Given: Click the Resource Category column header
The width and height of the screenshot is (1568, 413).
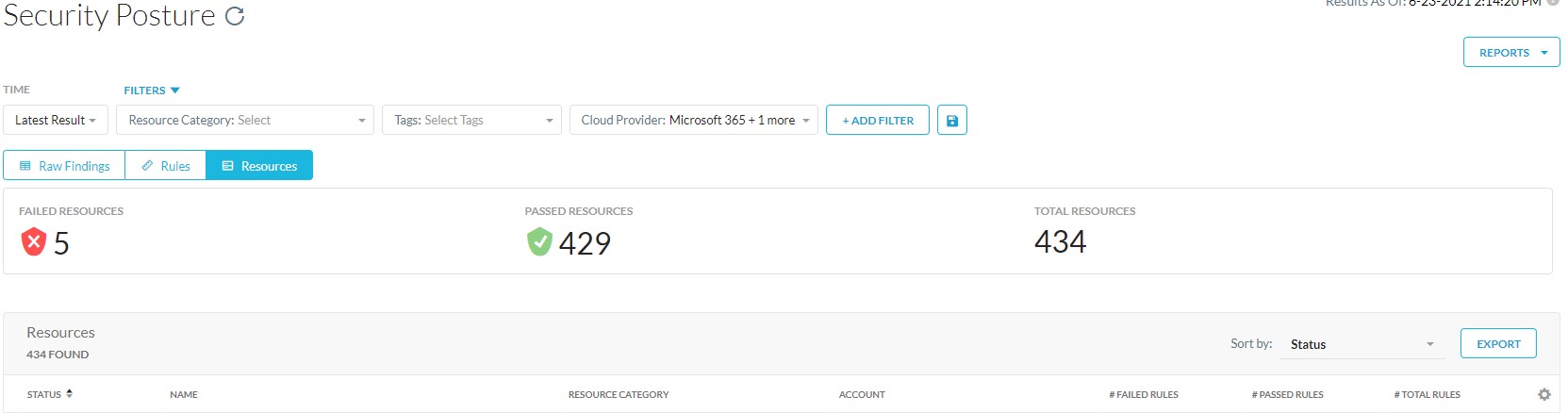Looking at the screenshot, I should 619,394.
